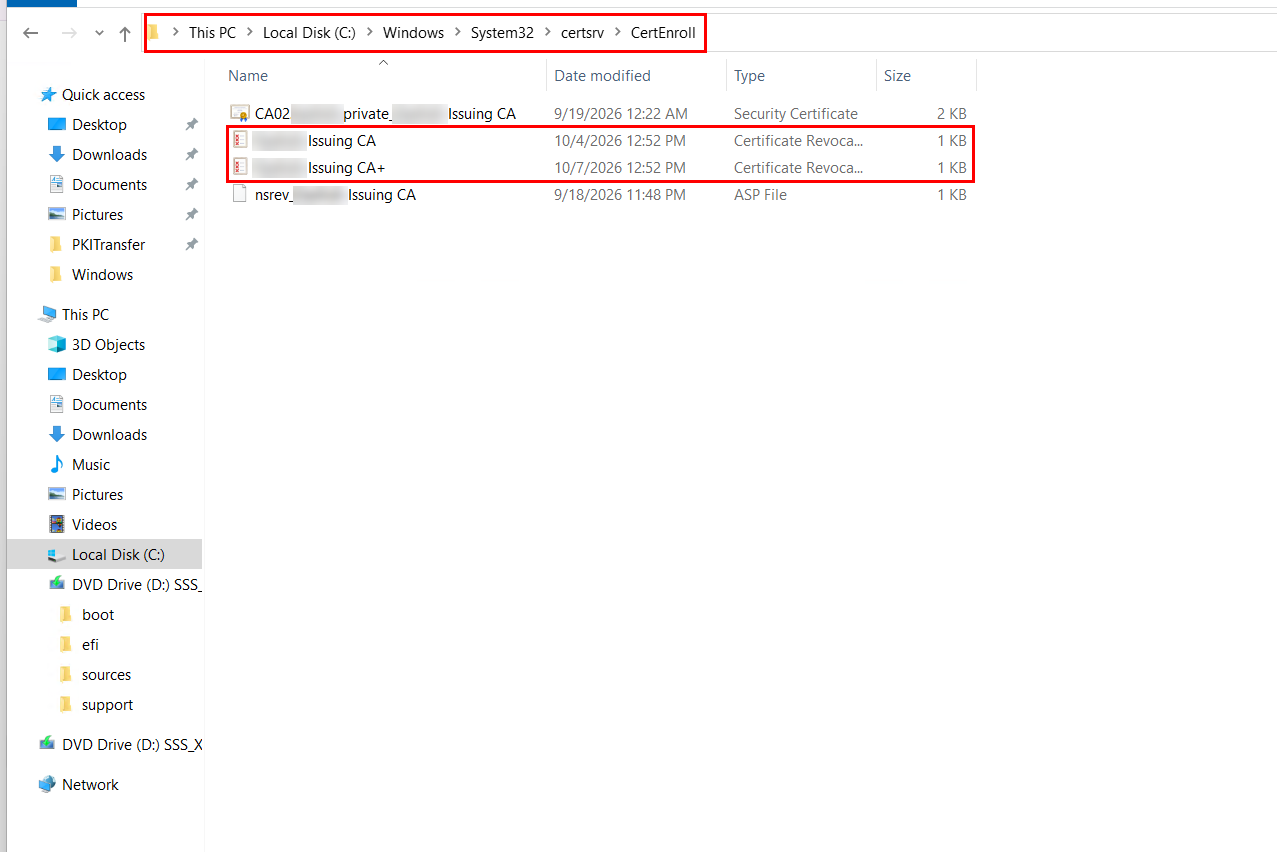1277x852 pixels.
Task: Jump to System32 in the address path
Action: (x=502, y=32)
